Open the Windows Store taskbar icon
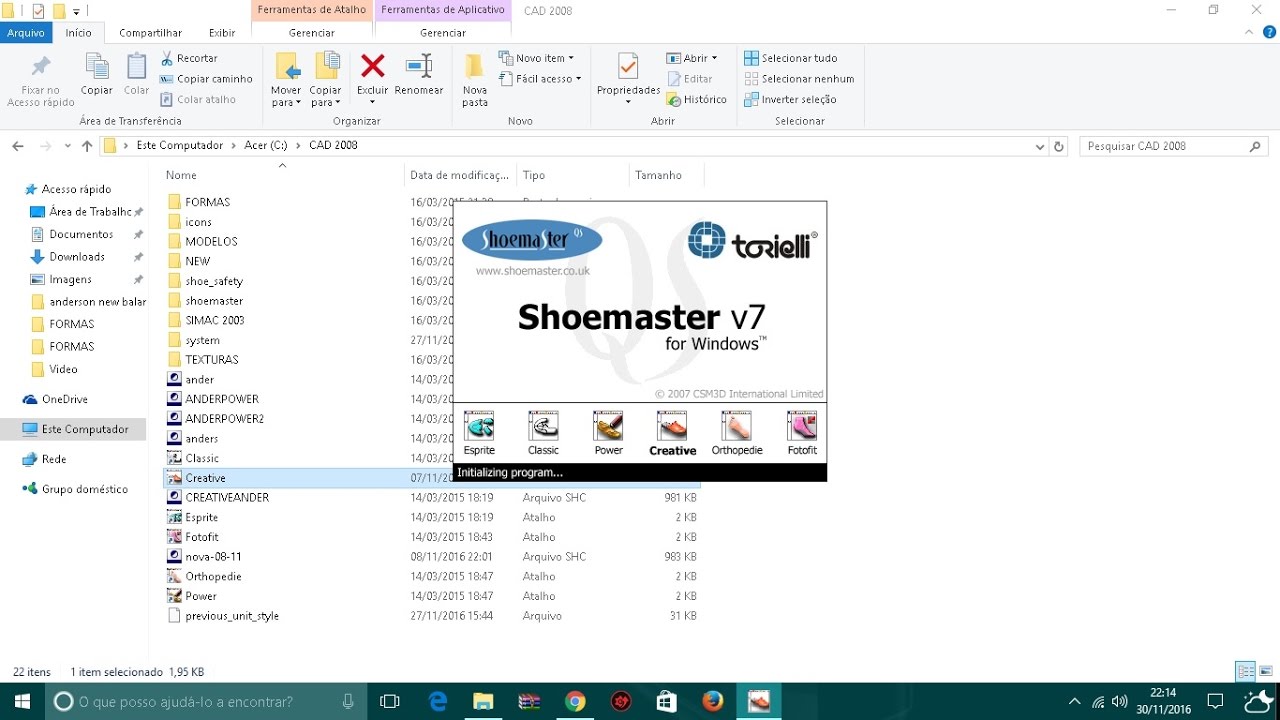The height and width of the screenshot is (720, 1280). coord(666,701)
